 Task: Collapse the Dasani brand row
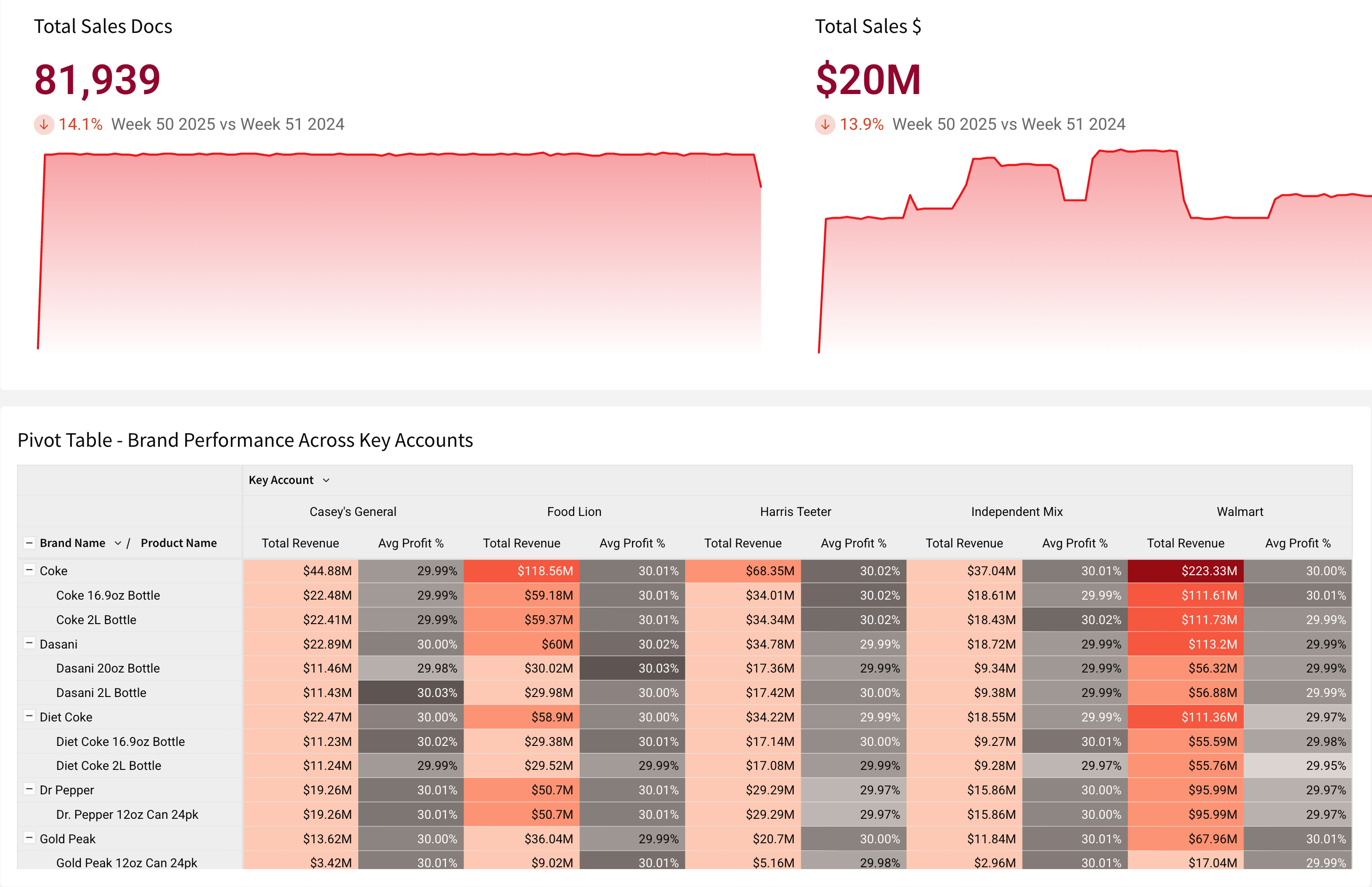29,643
